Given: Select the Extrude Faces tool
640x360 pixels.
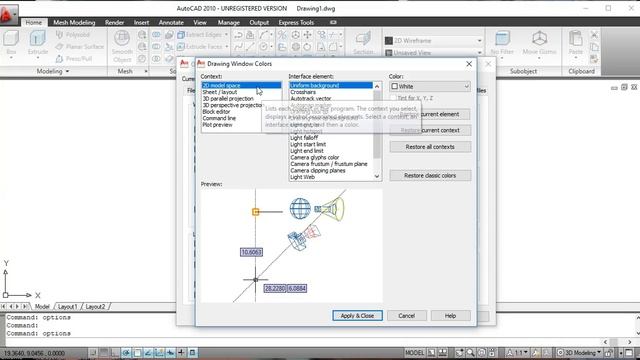Looking at the screenshot, I should click(x=200, y=47).
